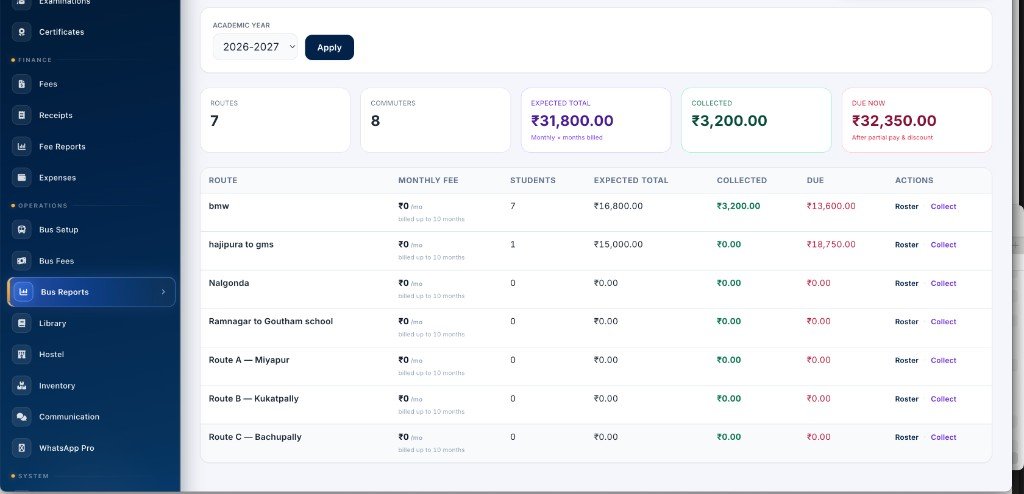Screen dimensions: 1024x494
Task: Open Bus Fees menu label
Action: (56, 261)
